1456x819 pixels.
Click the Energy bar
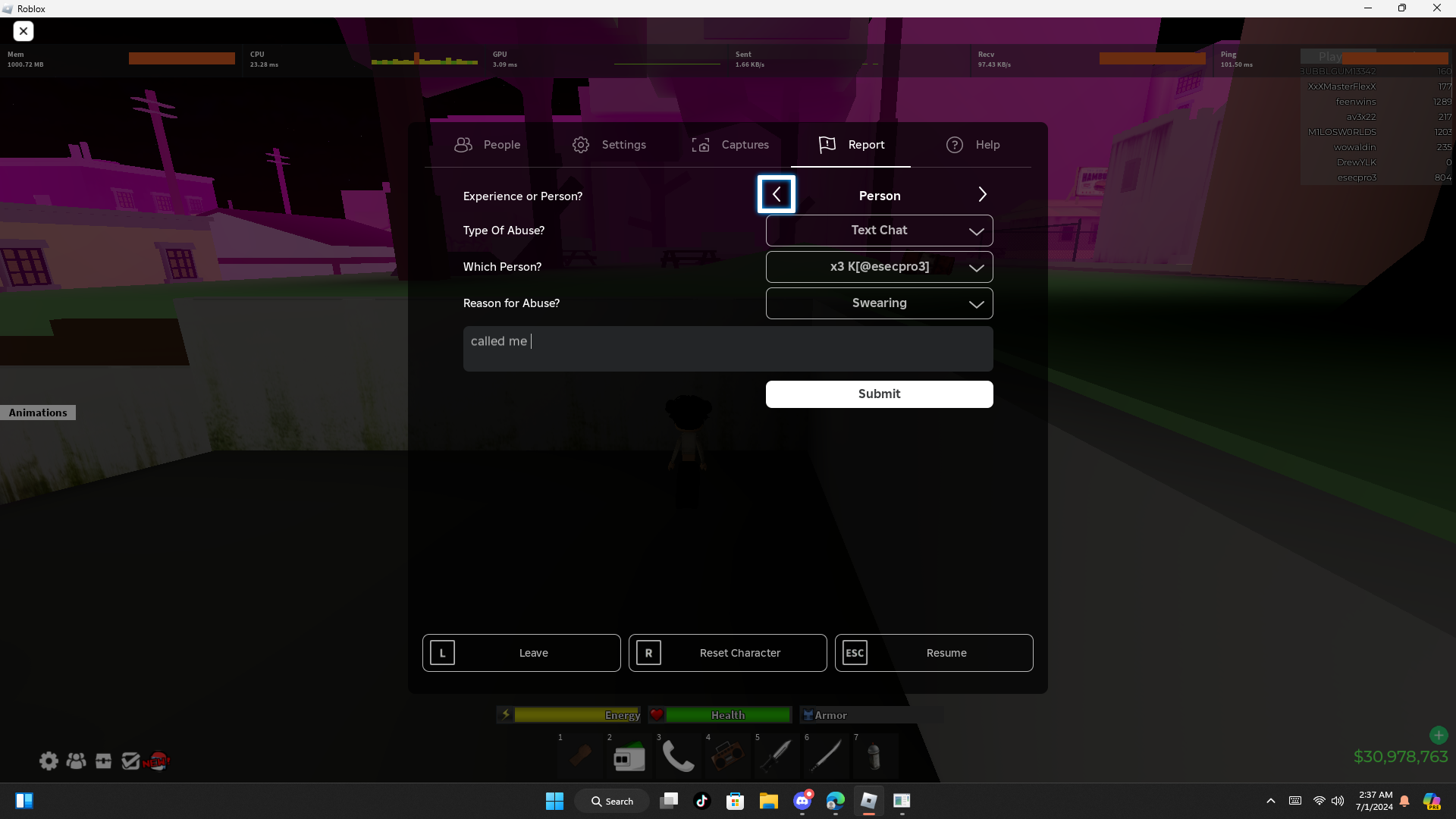tap(569, 715)
